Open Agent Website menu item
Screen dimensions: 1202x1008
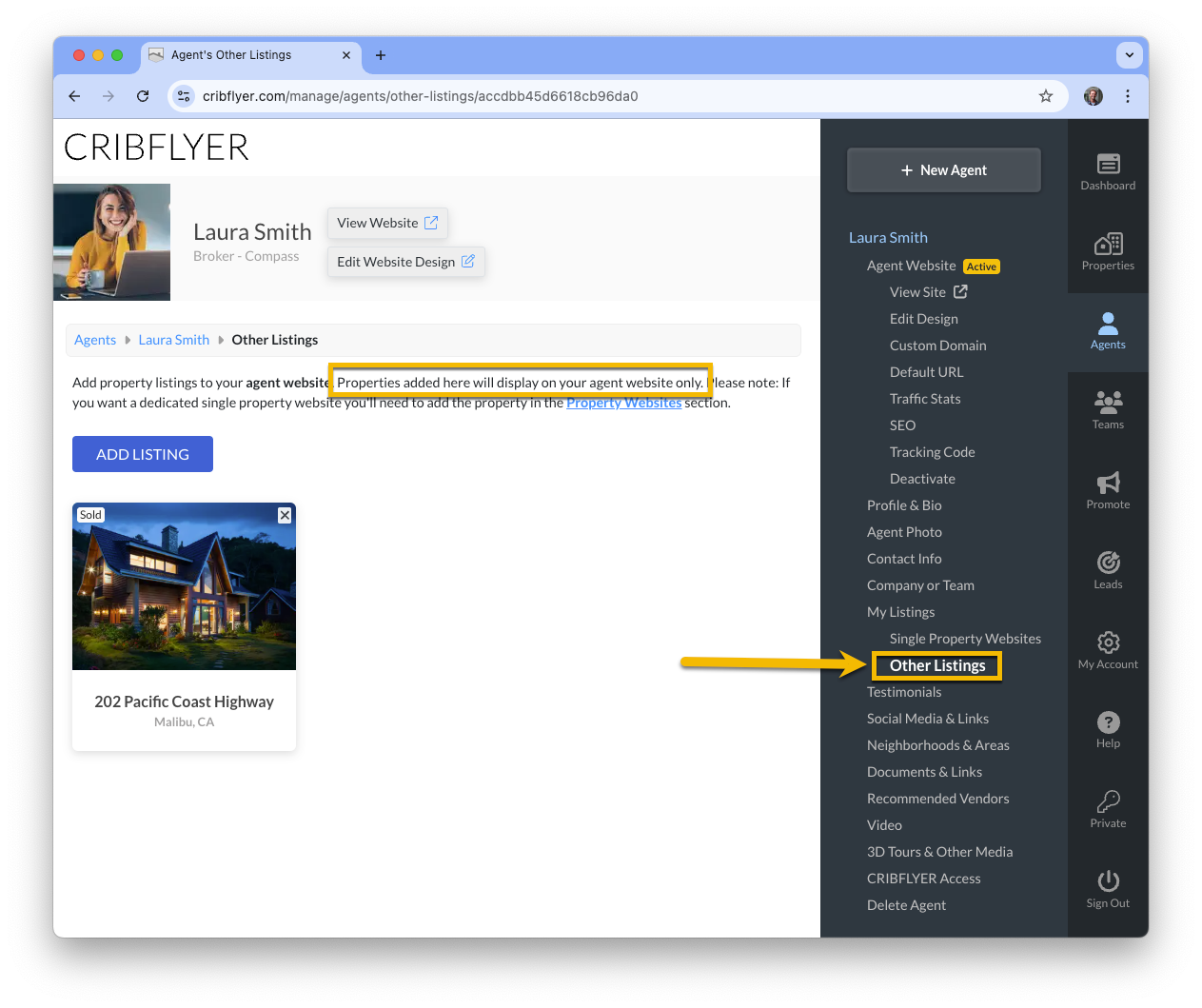[x=911, y=266]
